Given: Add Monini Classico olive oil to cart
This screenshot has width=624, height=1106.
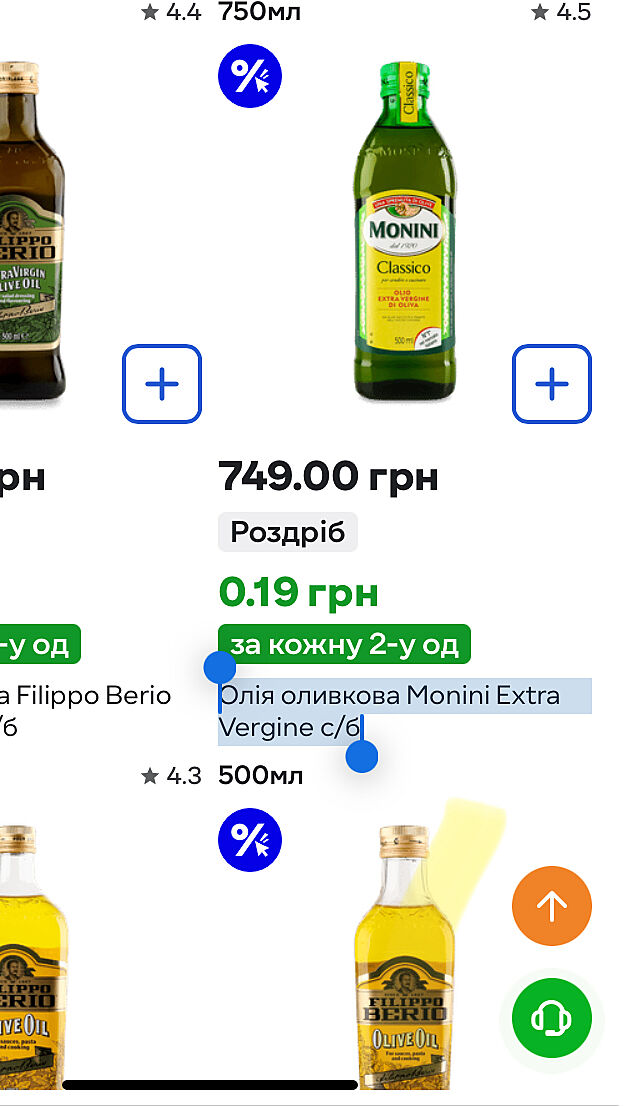Looking at the screenshot, I should (552, 384).
